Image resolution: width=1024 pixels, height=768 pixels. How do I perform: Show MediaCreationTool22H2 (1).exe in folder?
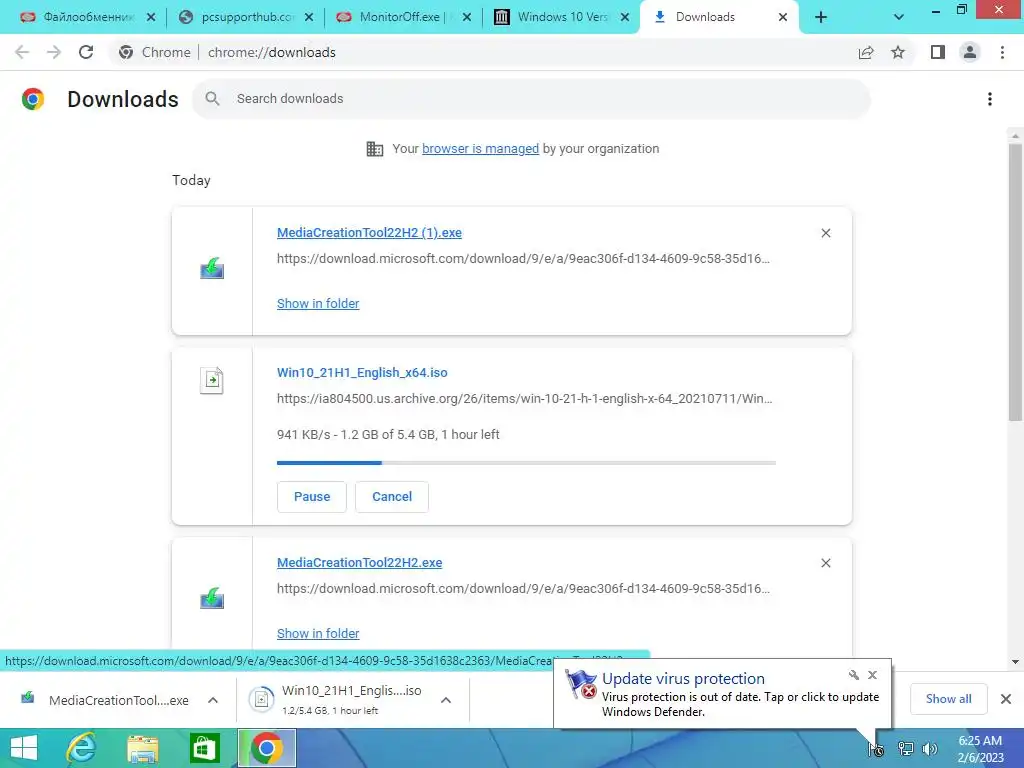(x=318, y=304)
